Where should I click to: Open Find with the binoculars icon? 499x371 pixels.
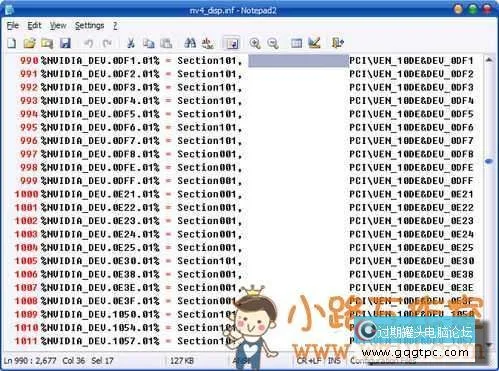(x=190, y=43)
